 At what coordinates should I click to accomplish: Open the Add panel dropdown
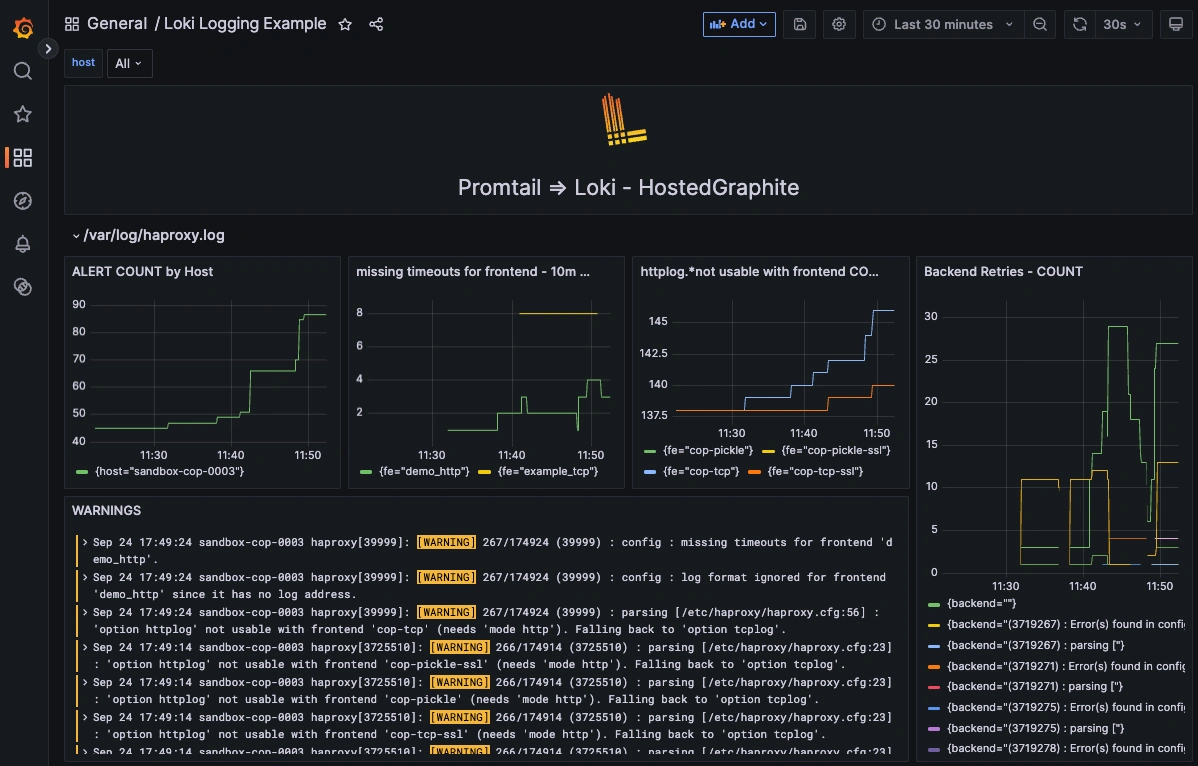(x=739, y=24)
